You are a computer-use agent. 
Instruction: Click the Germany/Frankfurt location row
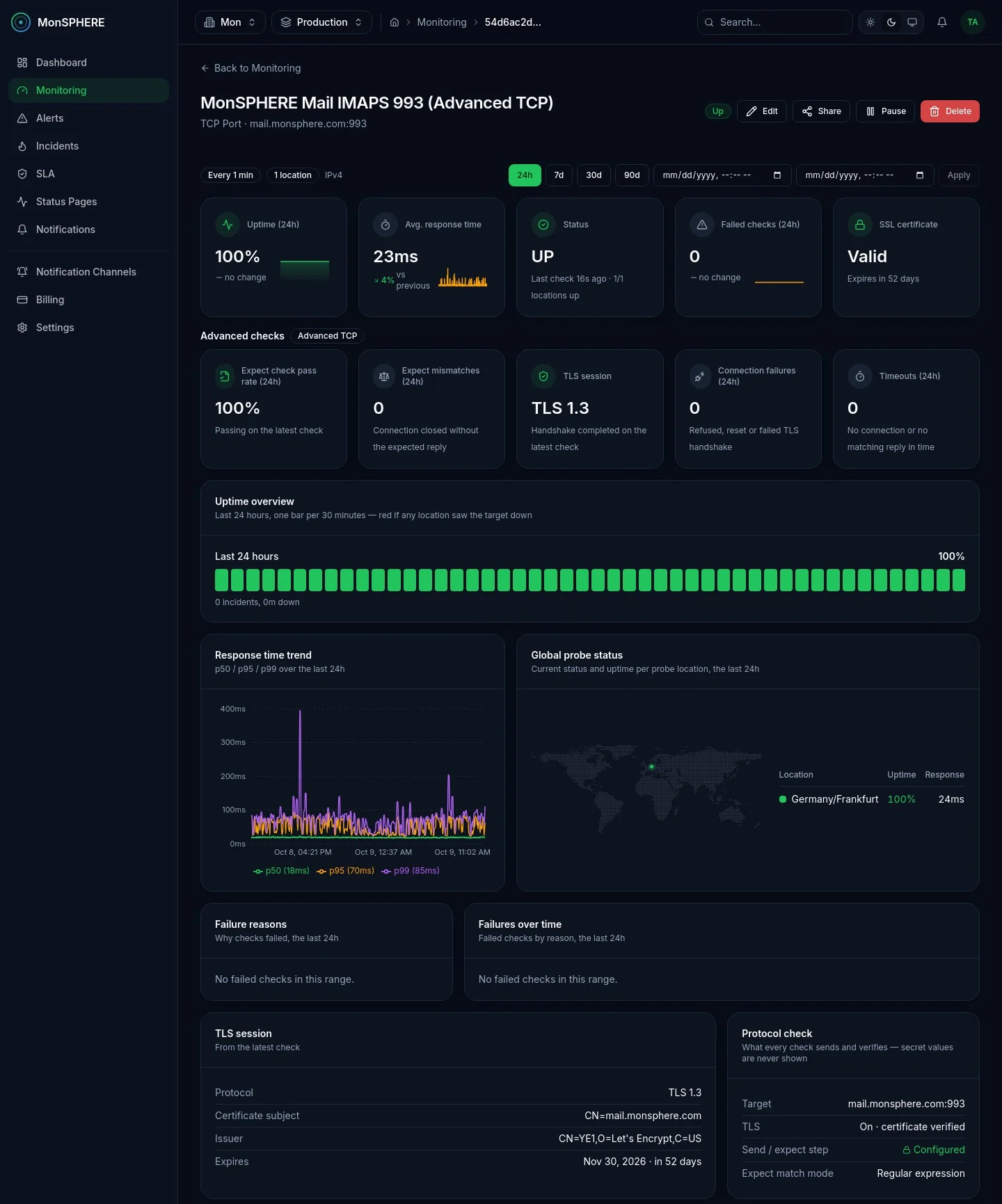click(x=871, y=799)
